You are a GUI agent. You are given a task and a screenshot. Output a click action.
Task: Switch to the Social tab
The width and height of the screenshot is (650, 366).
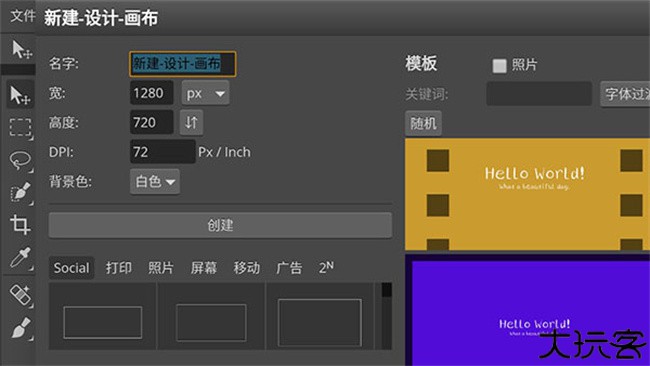click(x=71, y=268)
